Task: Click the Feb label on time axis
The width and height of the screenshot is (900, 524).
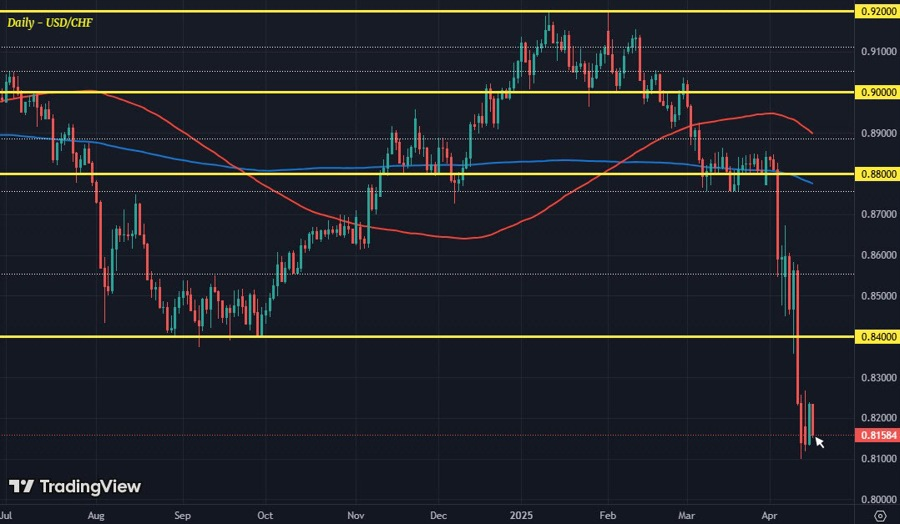Action: tap(608, 515)
